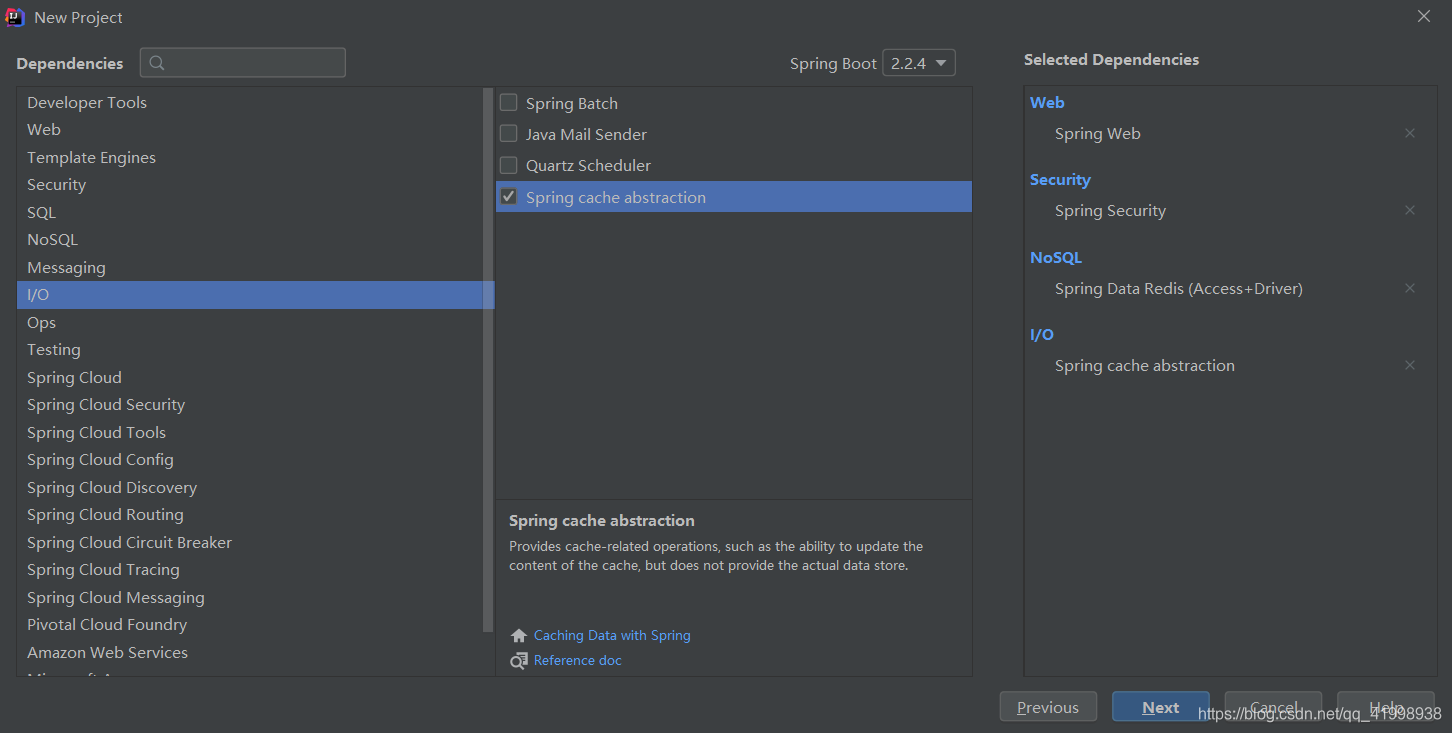Click the IntelliJ IDEA logo icon
Image resolution: width=1452 pixels, height=733 pixels.
pos(15,17)
